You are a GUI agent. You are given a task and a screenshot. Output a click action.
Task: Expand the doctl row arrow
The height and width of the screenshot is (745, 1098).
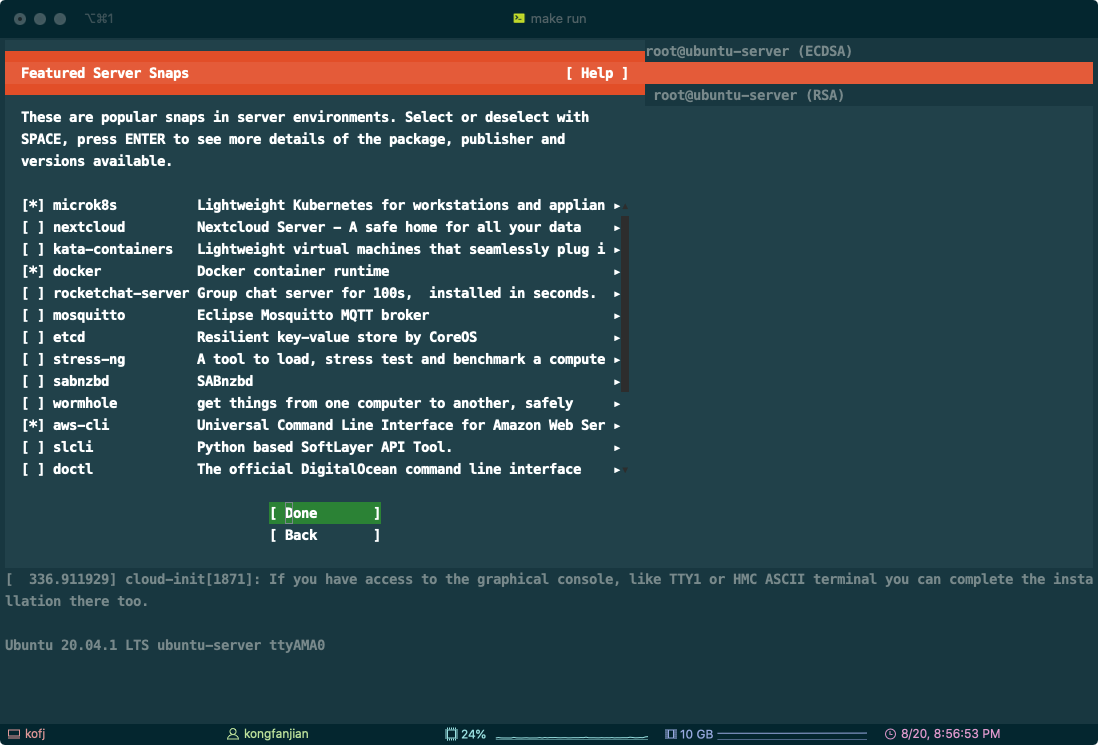pyautogui.click(x=617, y=469)
